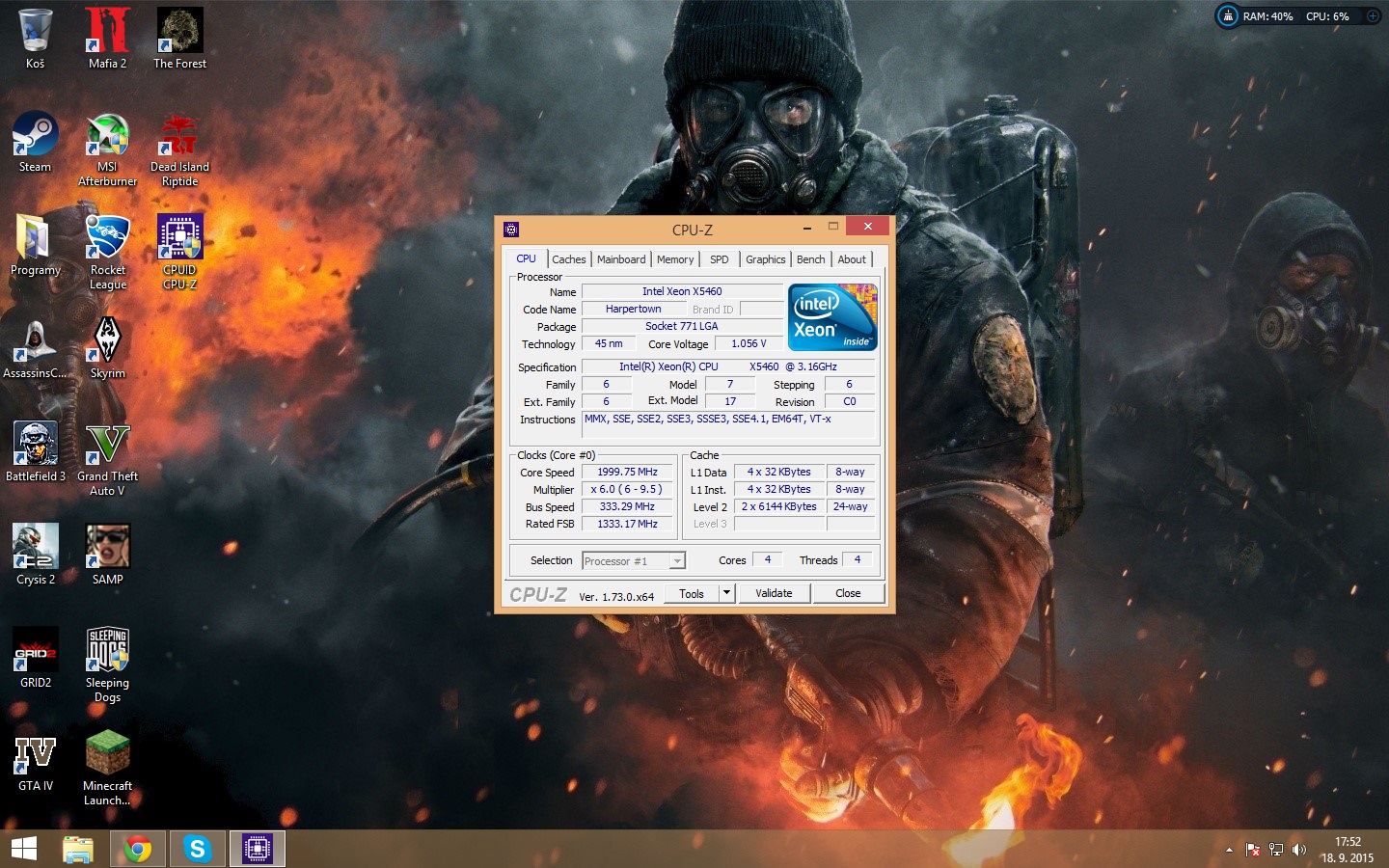The image size is (1389, 868).
Task: Open the Steam desktop shortcut
Action: [x=35, y=137]
